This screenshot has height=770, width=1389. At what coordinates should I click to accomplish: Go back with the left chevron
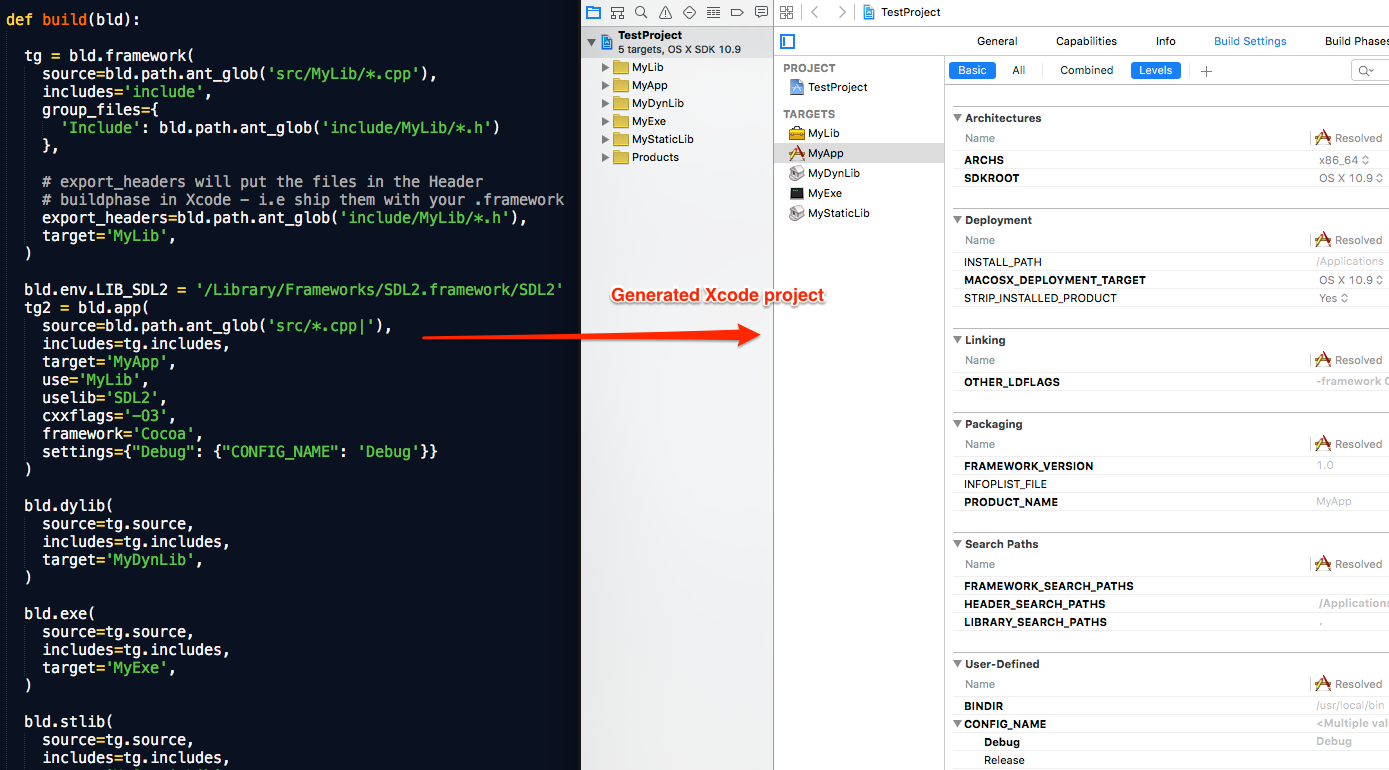815,12
